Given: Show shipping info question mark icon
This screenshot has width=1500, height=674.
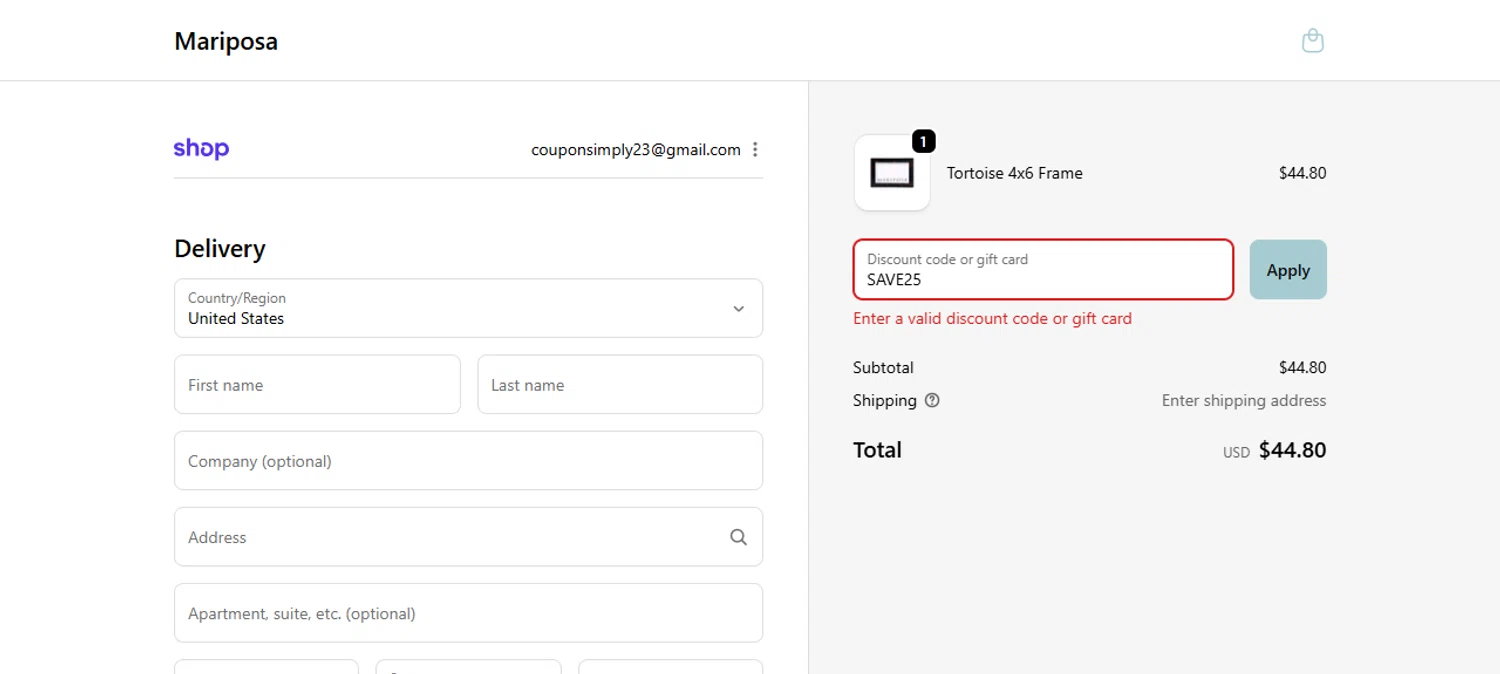Looking at the screenshot, I should (932, 400).
